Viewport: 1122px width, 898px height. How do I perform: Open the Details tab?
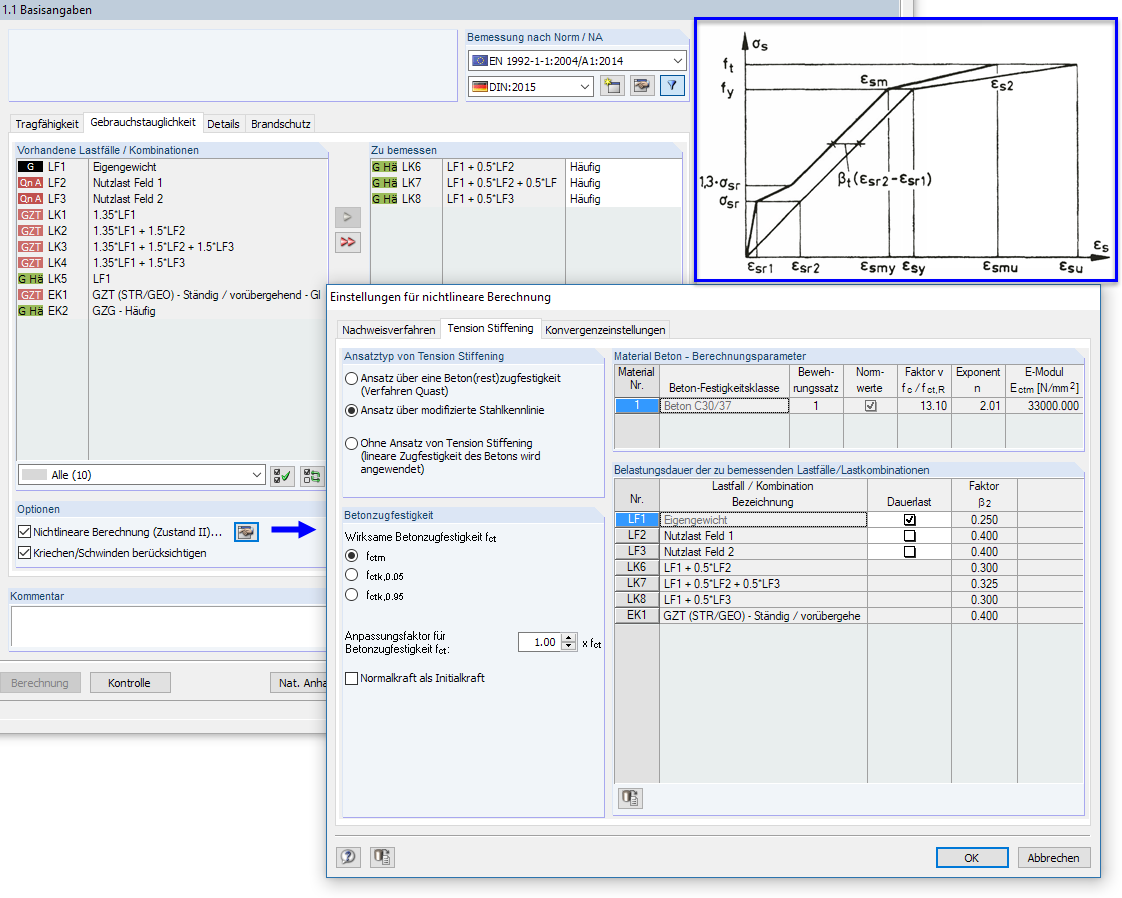(x=223, y=124)
